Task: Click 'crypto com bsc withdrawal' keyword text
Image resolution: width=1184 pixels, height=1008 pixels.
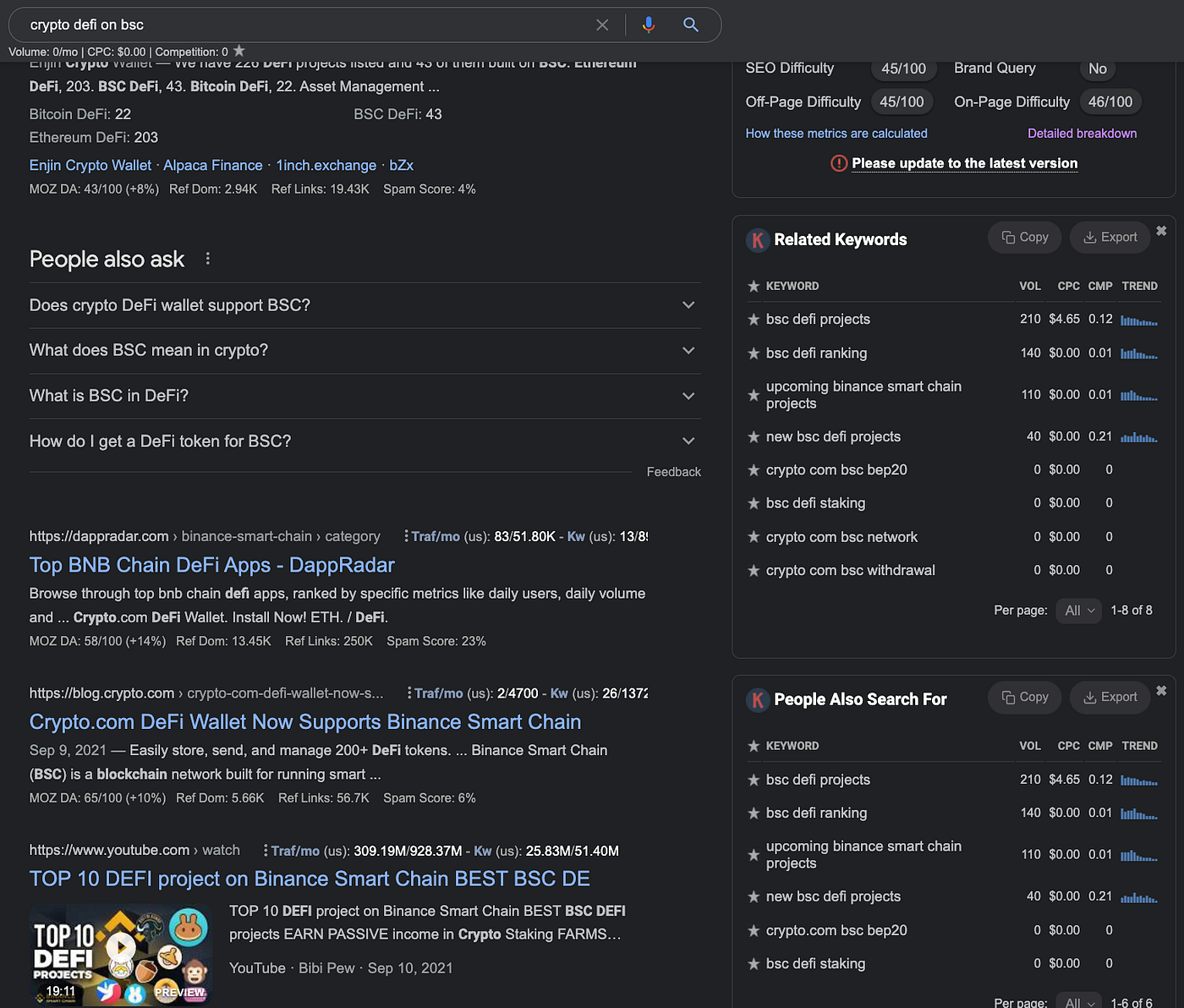Action: click(851, 571)
